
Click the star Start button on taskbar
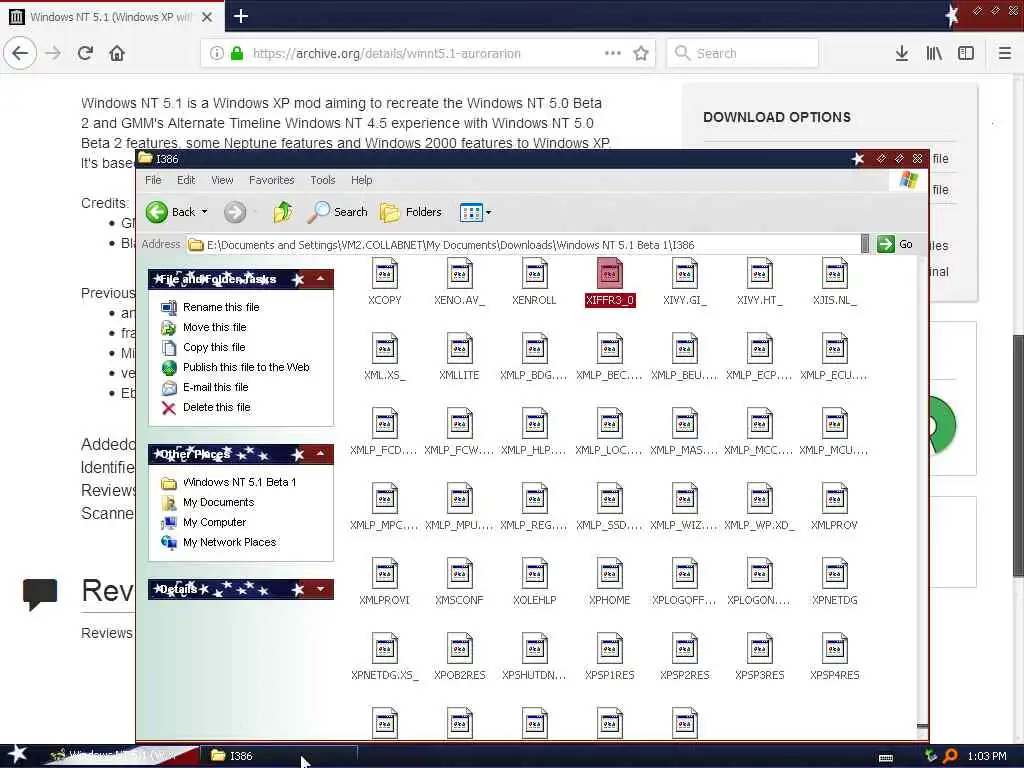(18, 754)
